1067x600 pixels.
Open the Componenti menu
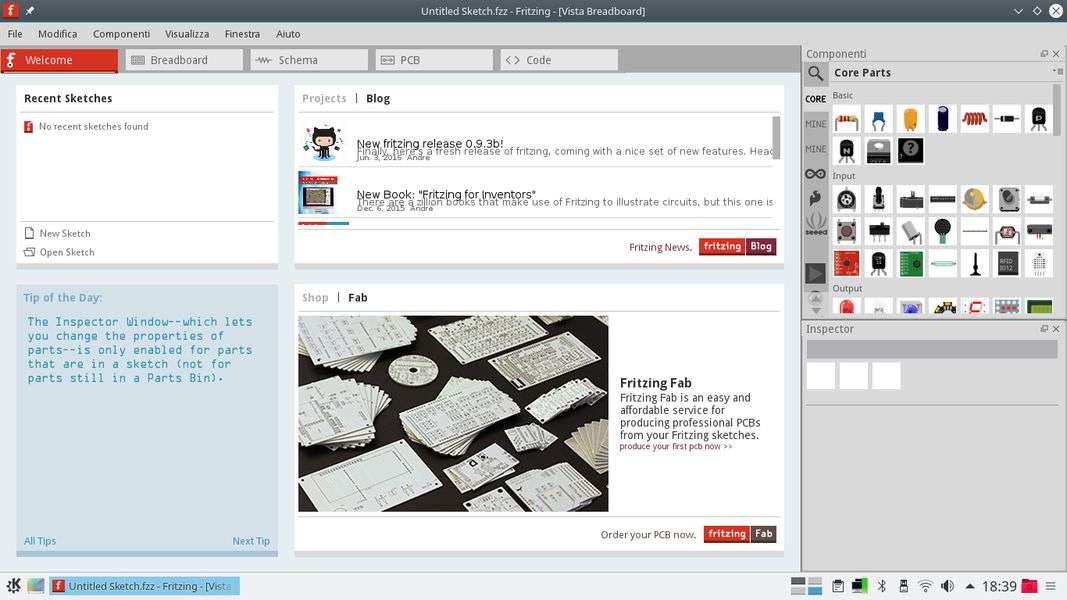click(x=121, y=34)
